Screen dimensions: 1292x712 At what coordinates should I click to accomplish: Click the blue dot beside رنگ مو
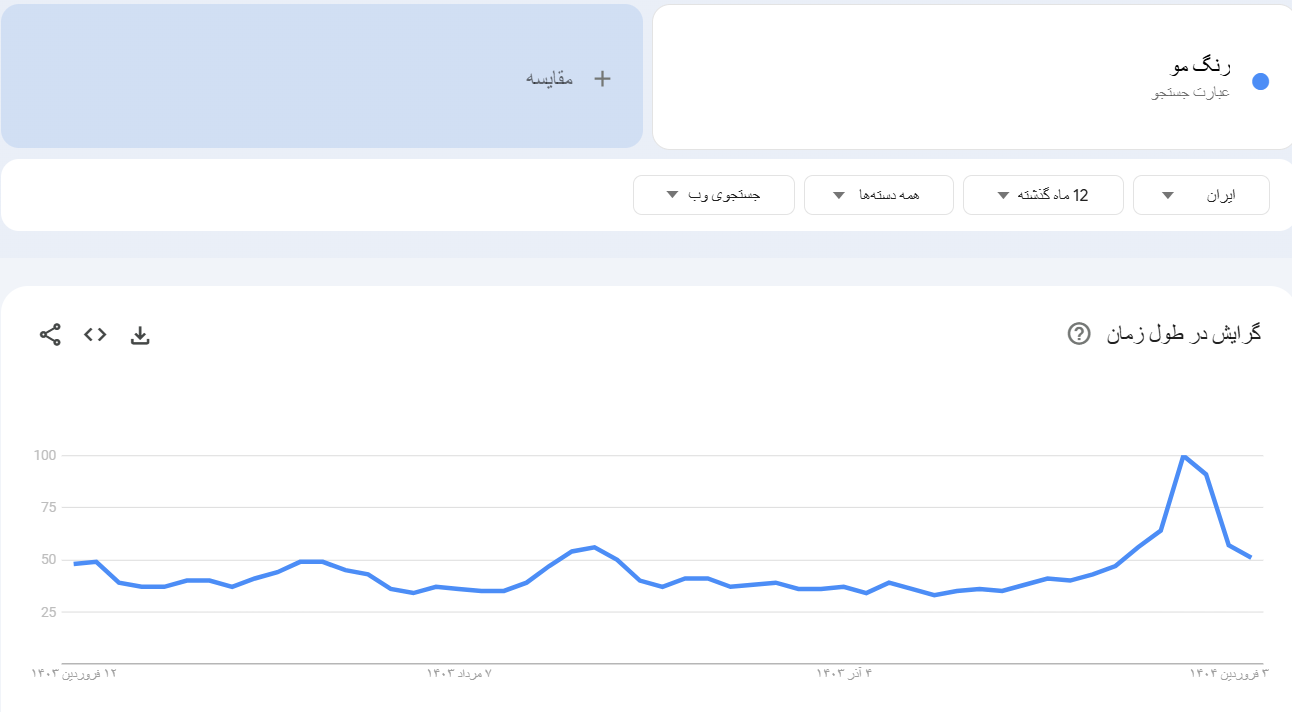click(1261, 82)
